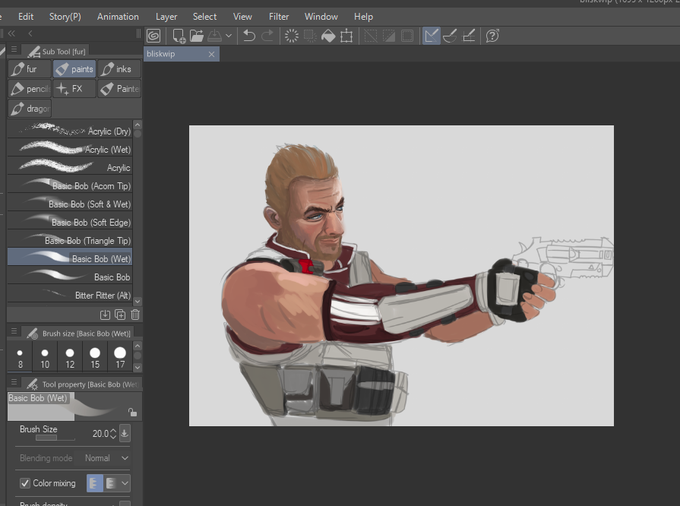The height and width of the screenshot is (506, 680).
Task: Click the Brush Size value stepper arrows
Action: pyautogui.click(x=113, y=433)
